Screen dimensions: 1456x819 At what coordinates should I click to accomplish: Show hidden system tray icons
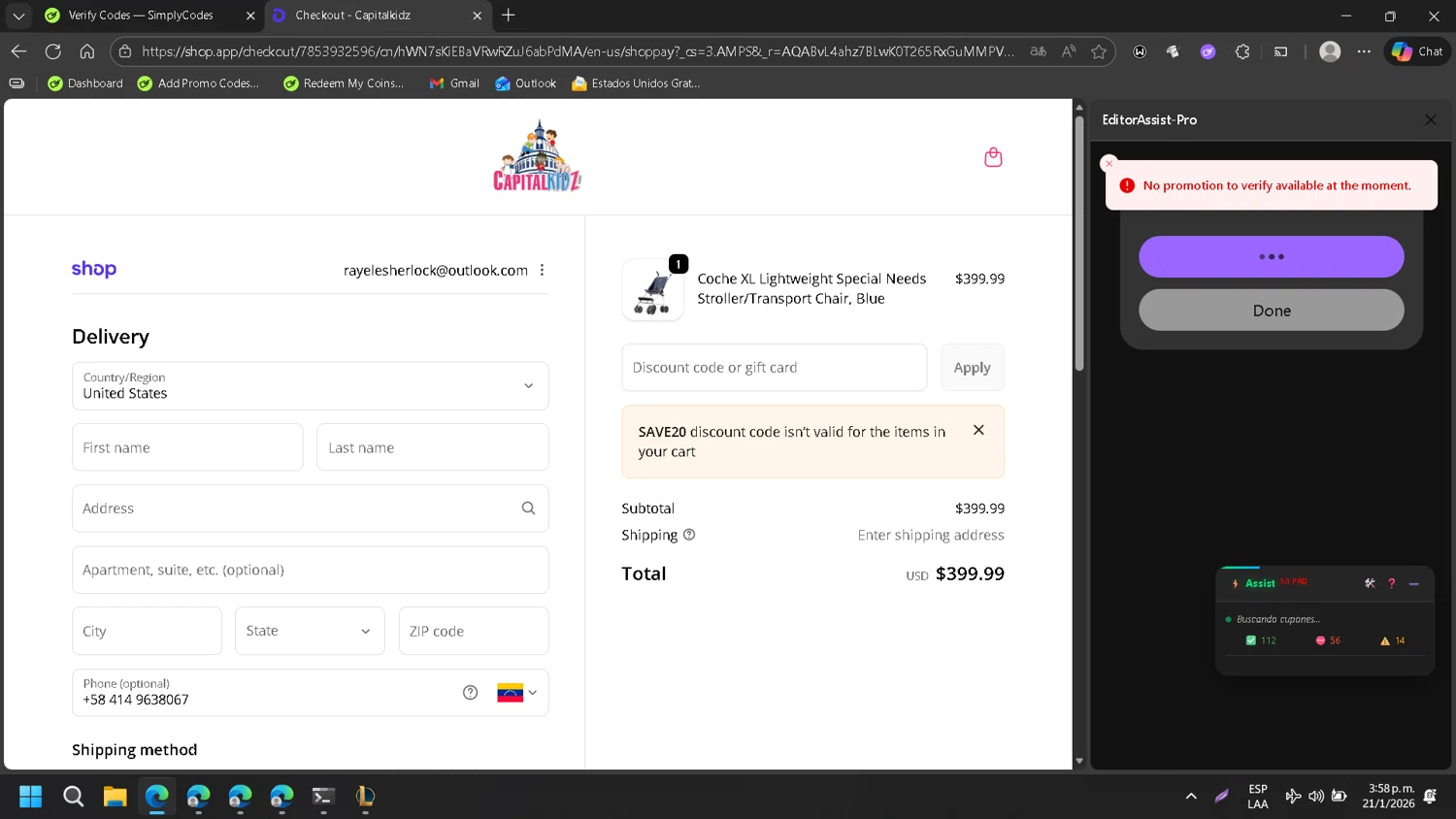tap(1191, 797)
